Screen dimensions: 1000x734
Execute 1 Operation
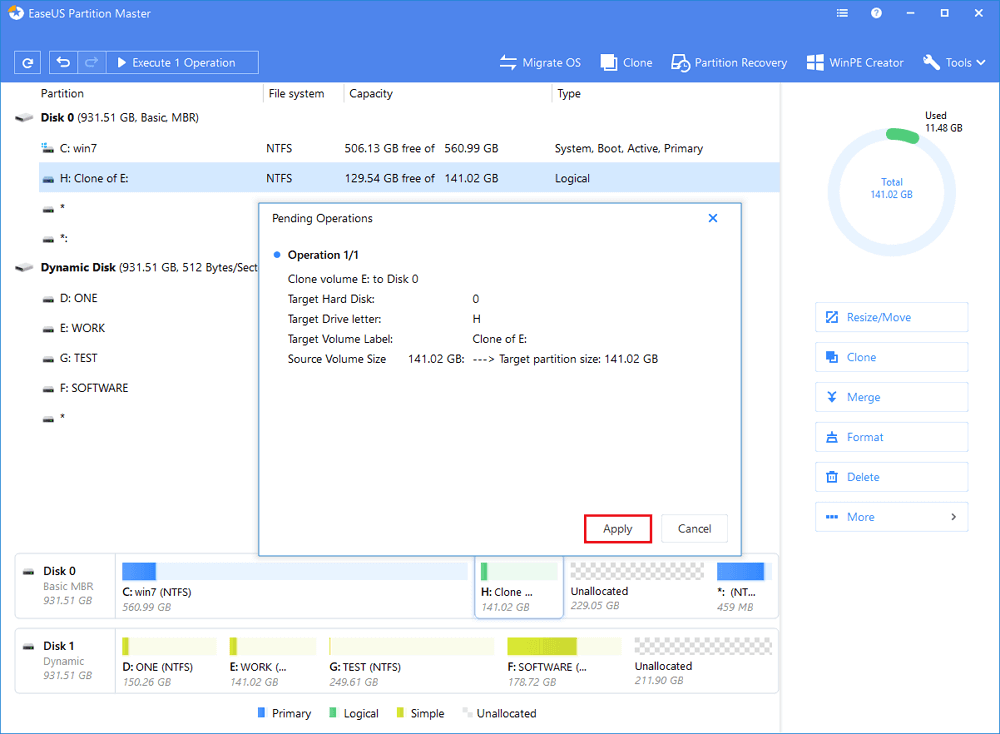point(182,62)
